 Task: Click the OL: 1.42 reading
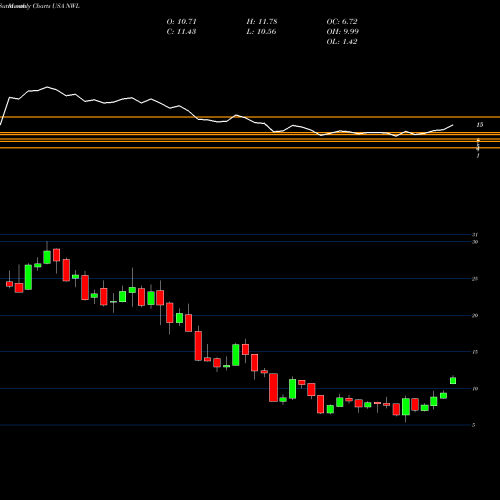click(342, 41)
